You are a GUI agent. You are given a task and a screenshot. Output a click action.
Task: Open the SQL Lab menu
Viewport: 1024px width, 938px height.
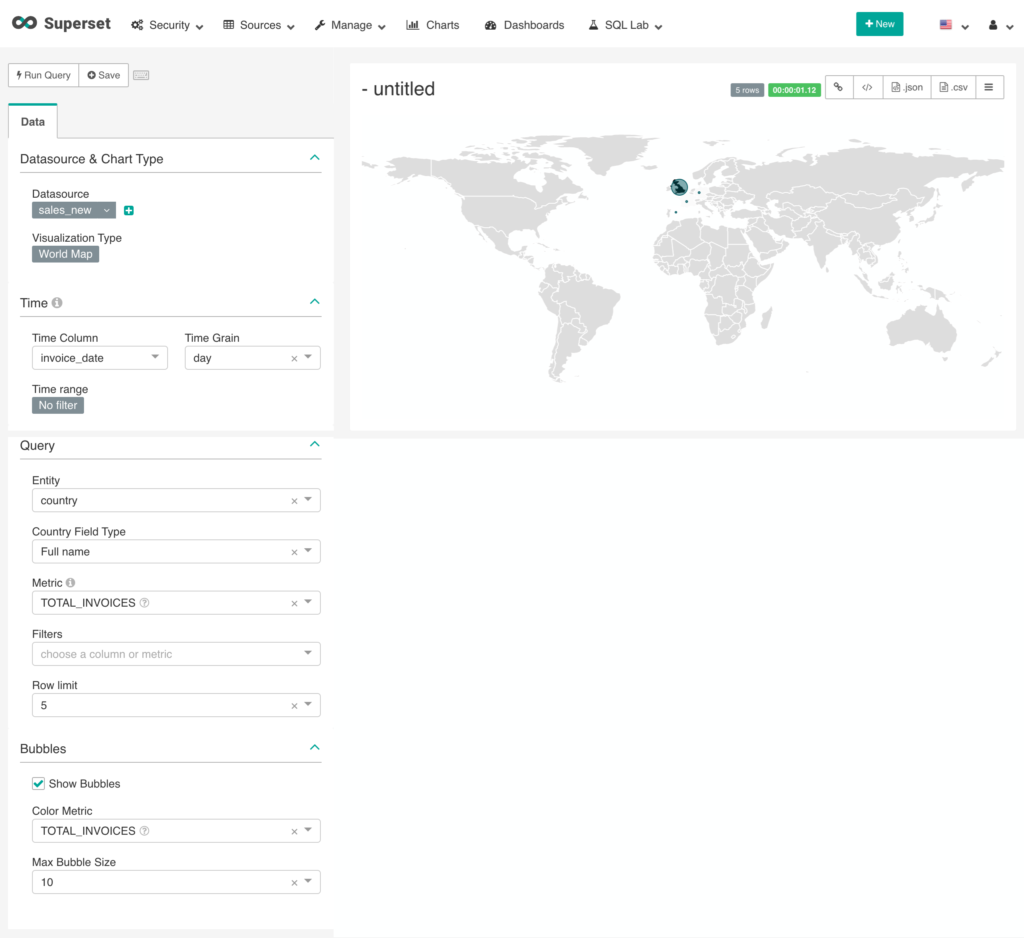pyautogui.click(x=625, y=25)
